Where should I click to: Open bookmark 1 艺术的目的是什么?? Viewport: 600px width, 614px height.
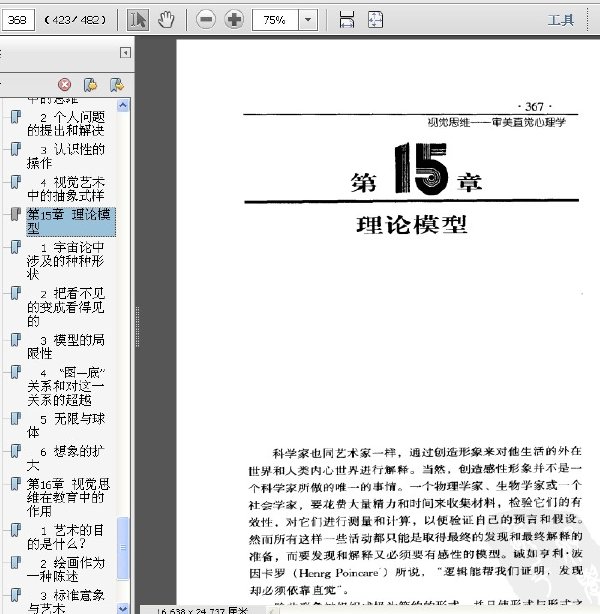pos(66,537)
